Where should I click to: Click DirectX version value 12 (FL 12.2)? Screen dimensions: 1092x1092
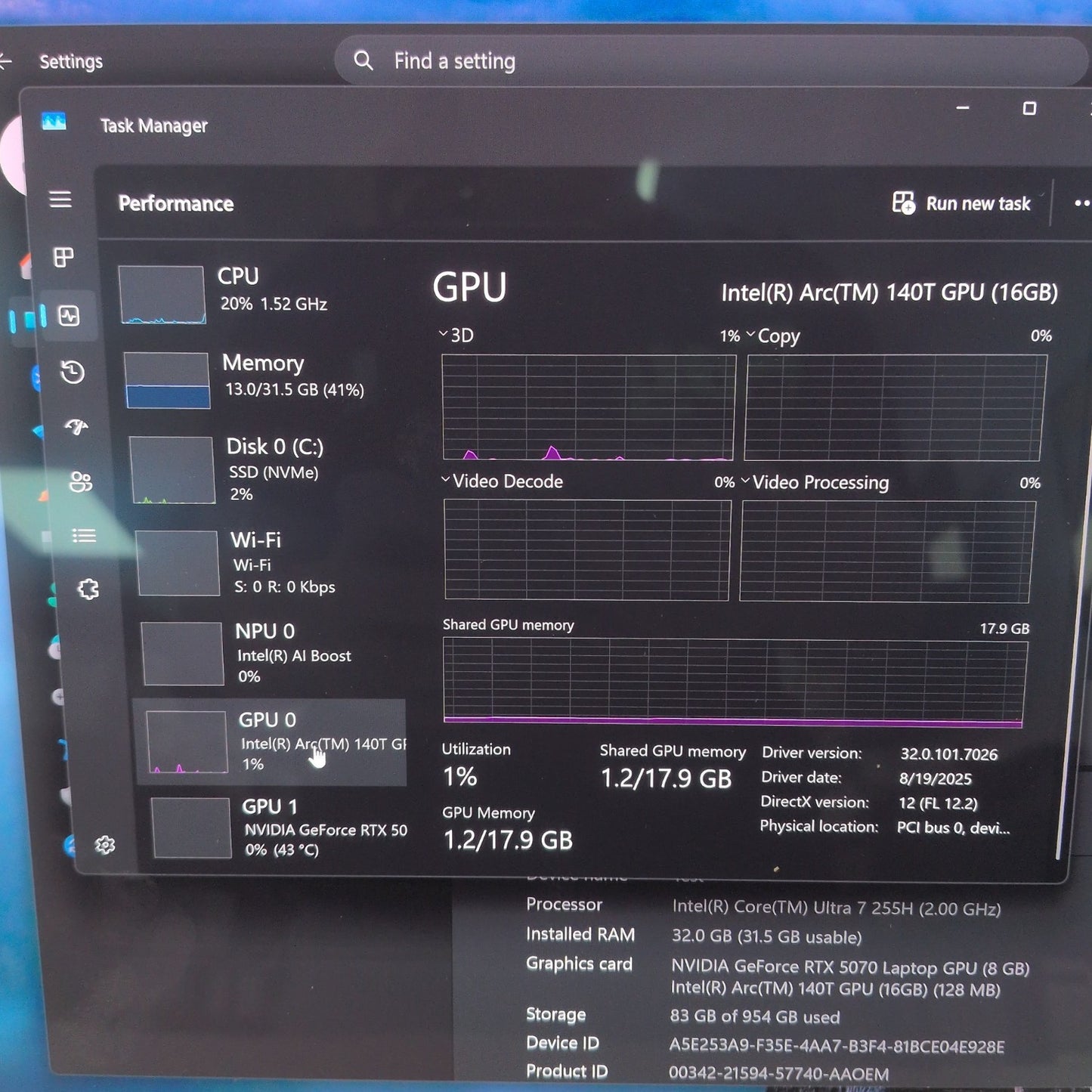(938, 803)
